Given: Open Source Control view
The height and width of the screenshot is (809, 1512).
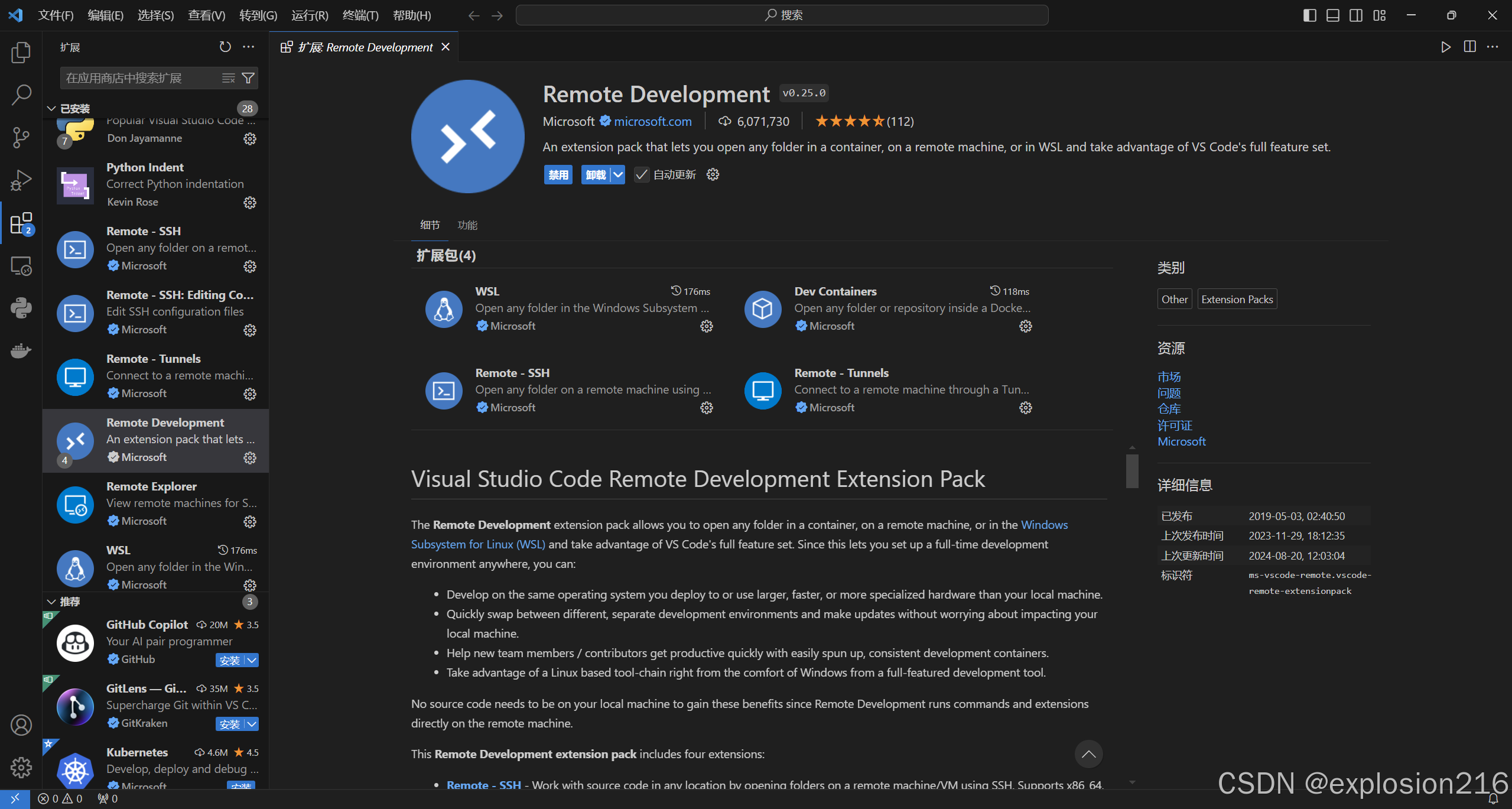Looking at the screenshot, I should click(x=21, y=137).
